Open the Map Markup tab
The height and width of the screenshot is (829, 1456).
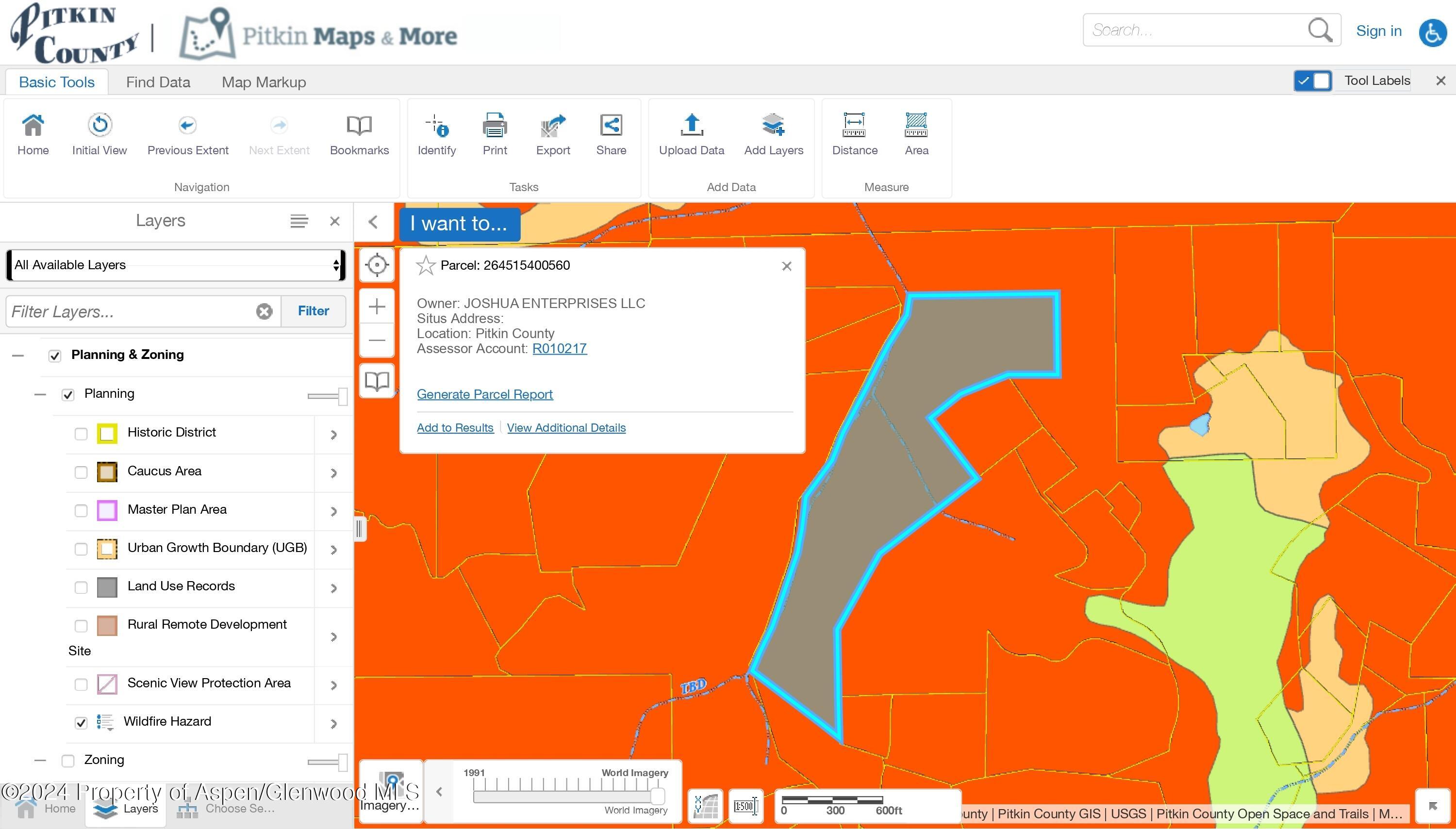coord(264,82)
